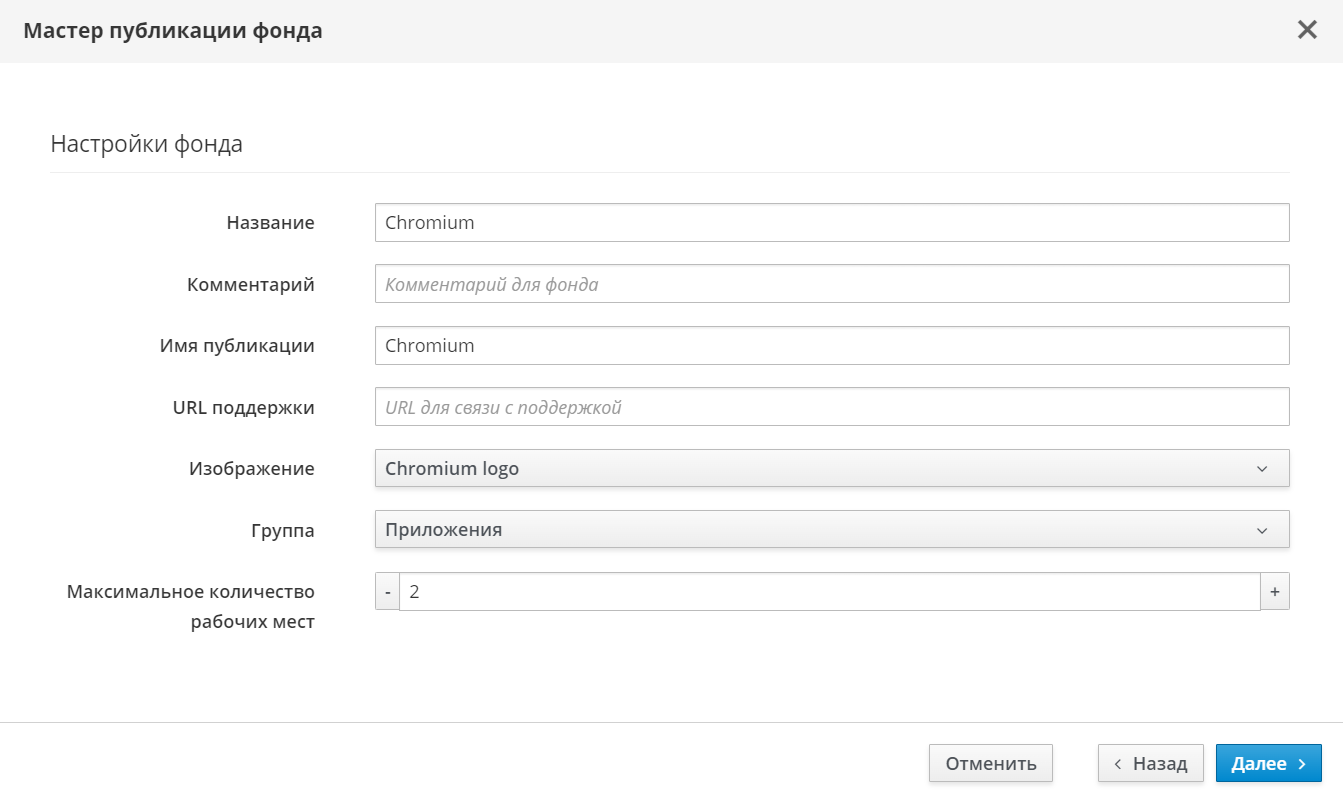Click the URL поддержки label text
1343x806 pixels.
click(243, 408)
